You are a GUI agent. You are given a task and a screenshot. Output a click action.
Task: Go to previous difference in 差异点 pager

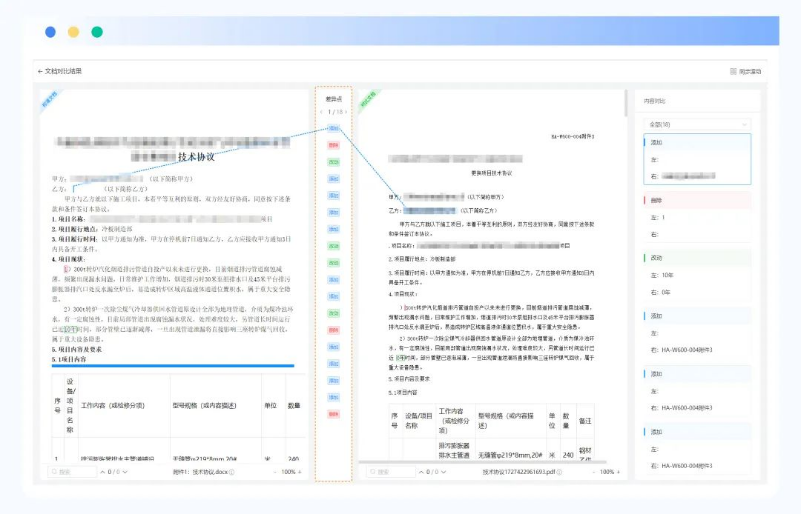point(322,112)
